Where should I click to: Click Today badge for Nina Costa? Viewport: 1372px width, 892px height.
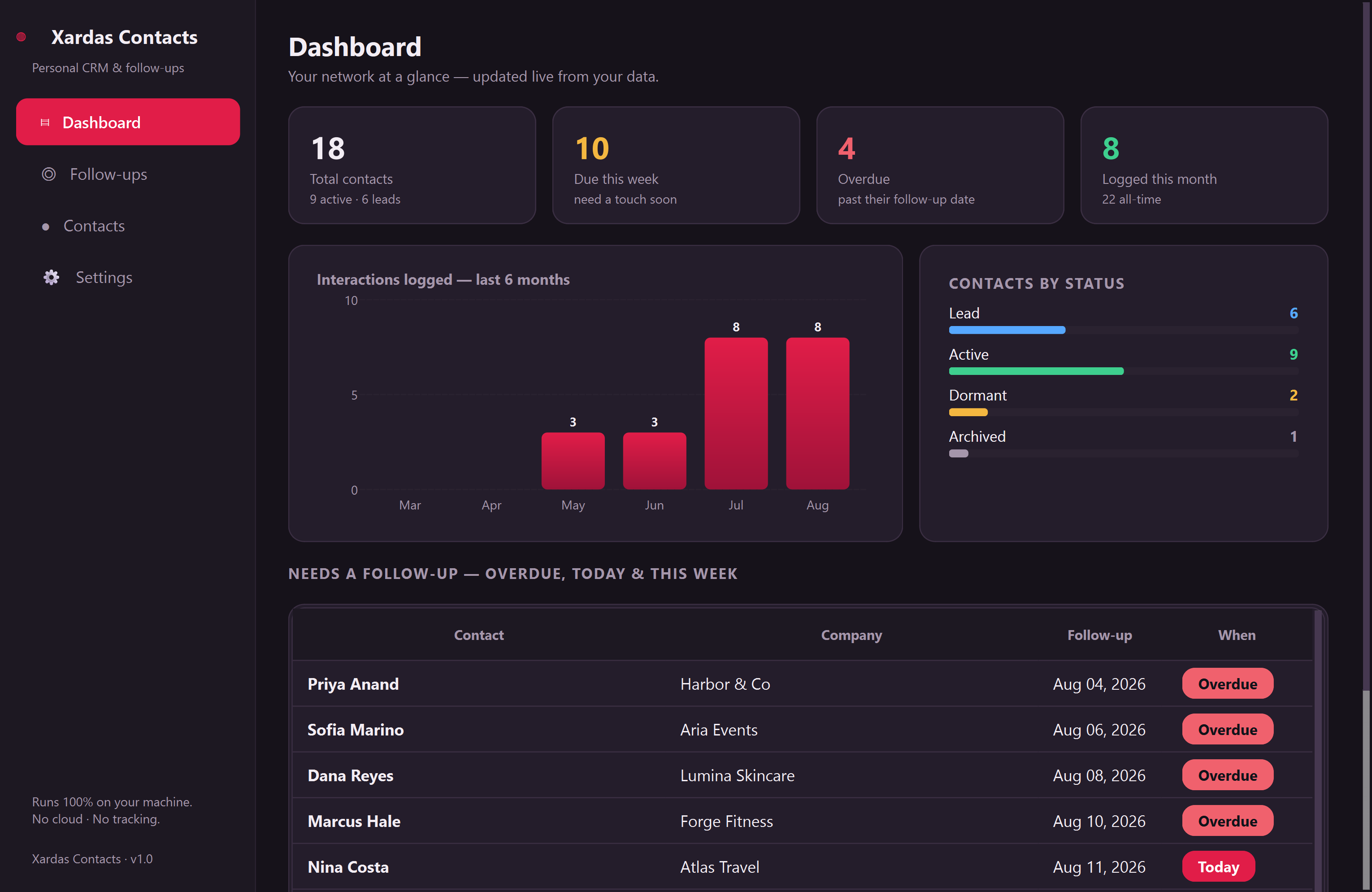click(x=1218, y=866)
